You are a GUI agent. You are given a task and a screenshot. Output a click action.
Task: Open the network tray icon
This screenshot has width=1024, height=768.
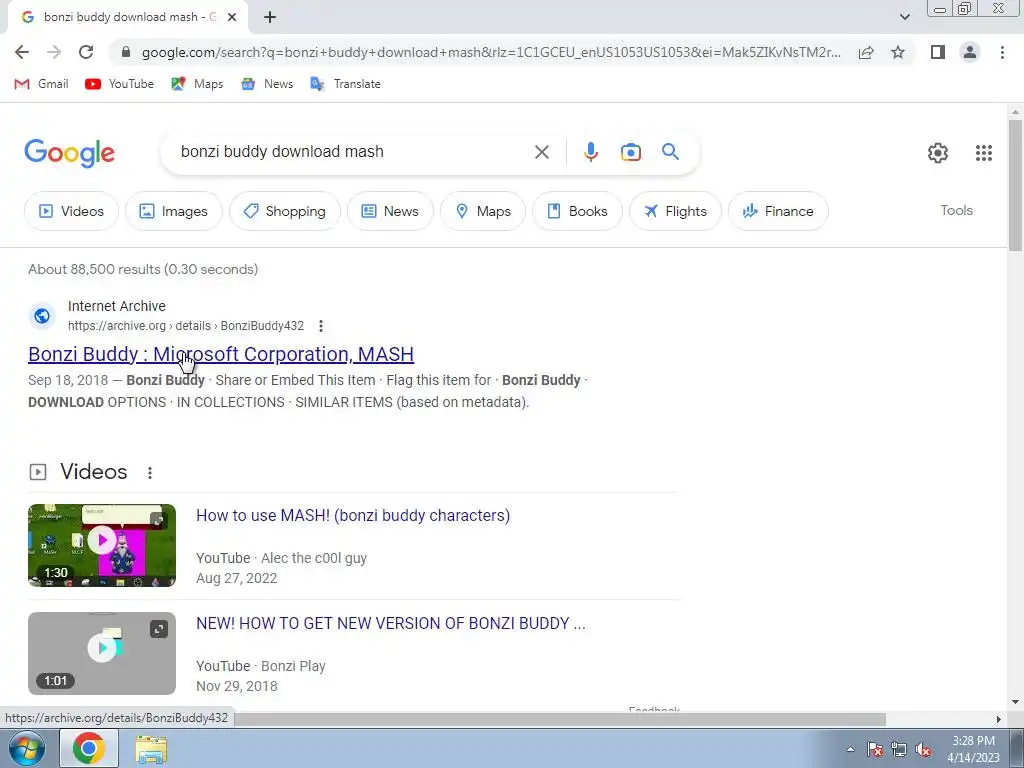[x=899, y=750]
